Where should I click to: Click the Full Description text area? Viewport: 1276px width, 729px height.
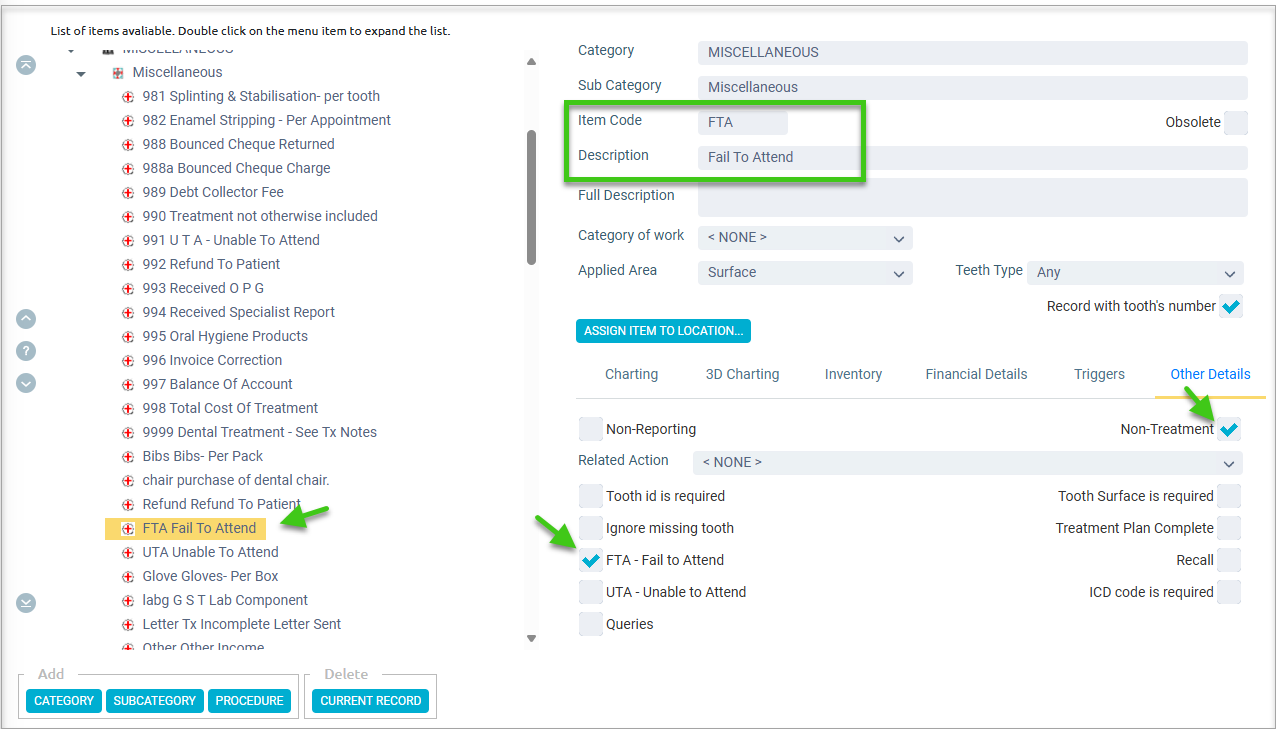click(x=973, y=197)
